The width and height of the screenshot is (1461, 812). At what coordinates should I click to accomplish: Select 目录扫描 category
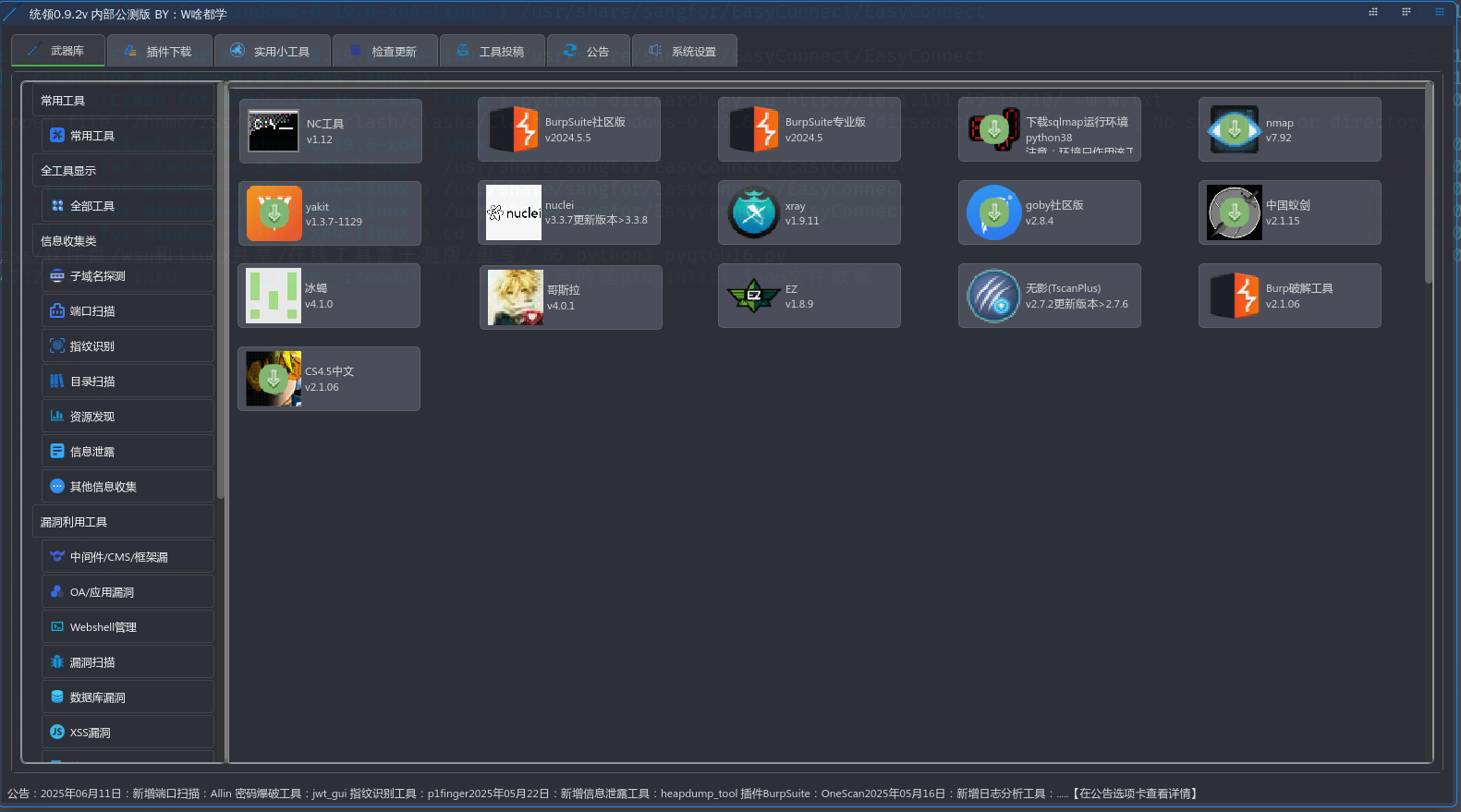(128, 382)
